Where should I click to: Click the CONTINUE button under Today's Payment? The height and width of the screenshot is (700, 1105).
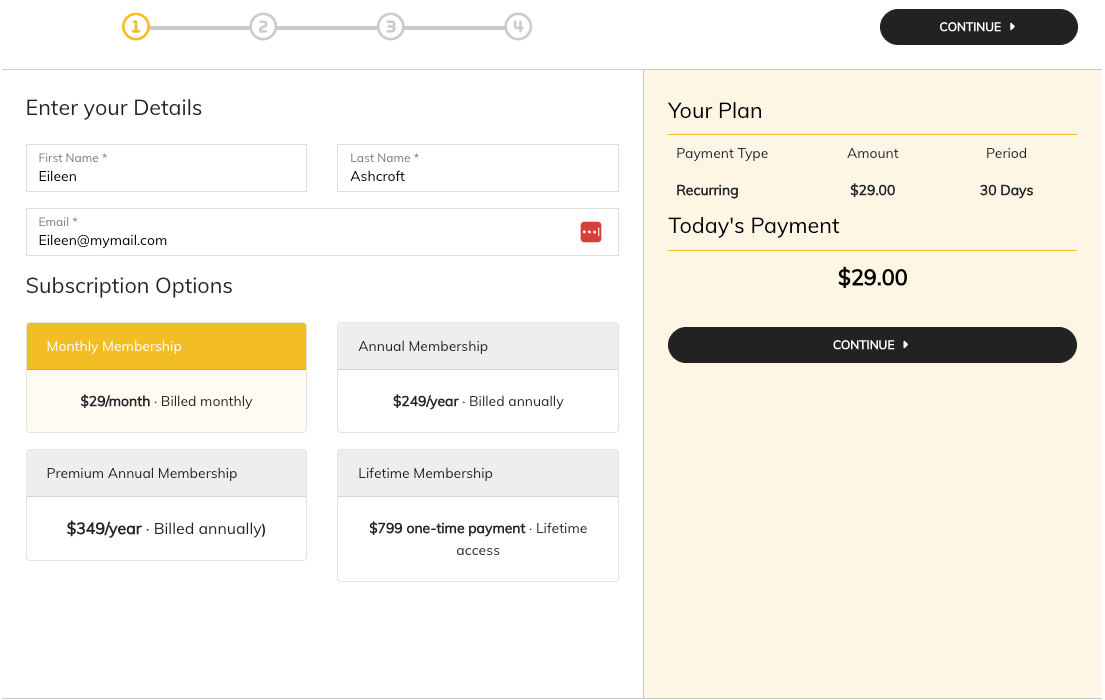pos(872,345)
